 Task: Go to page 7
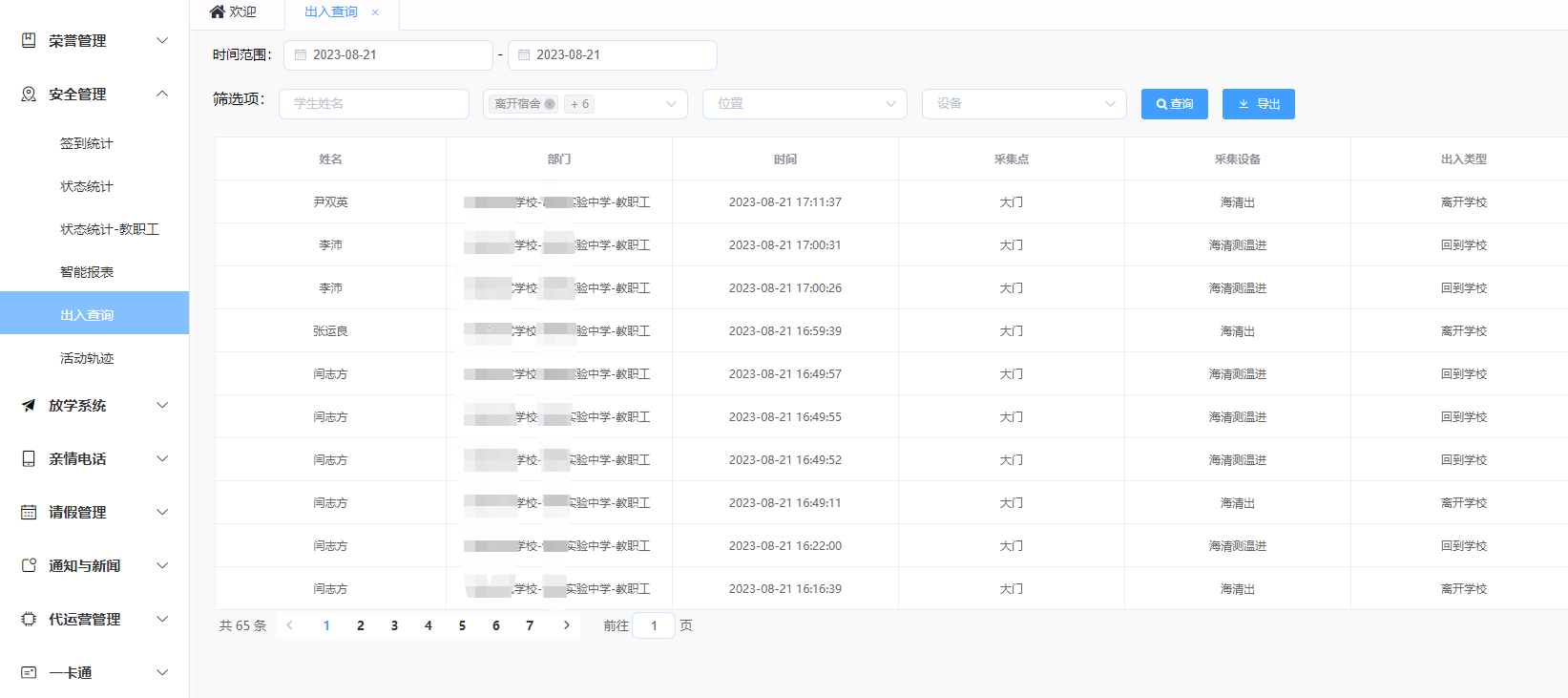point(530,625)
